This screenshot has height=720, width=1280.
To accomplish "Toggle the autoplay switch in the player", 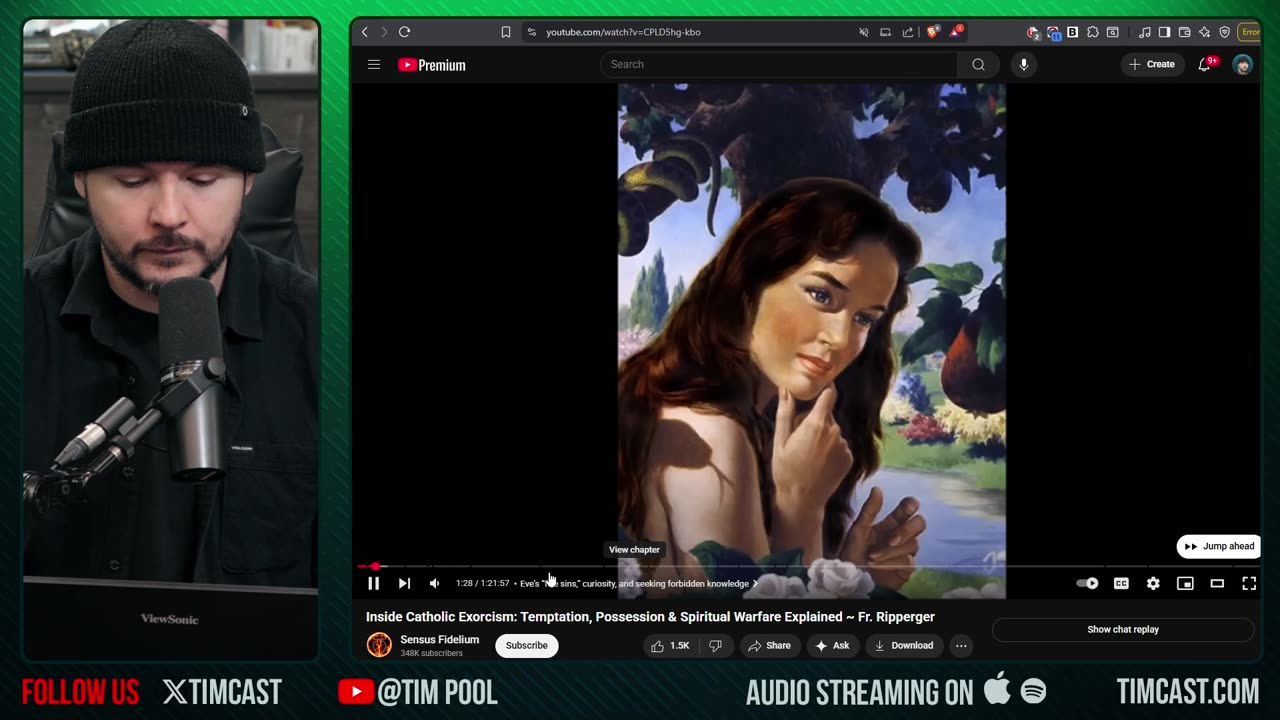I will 1087,583.
